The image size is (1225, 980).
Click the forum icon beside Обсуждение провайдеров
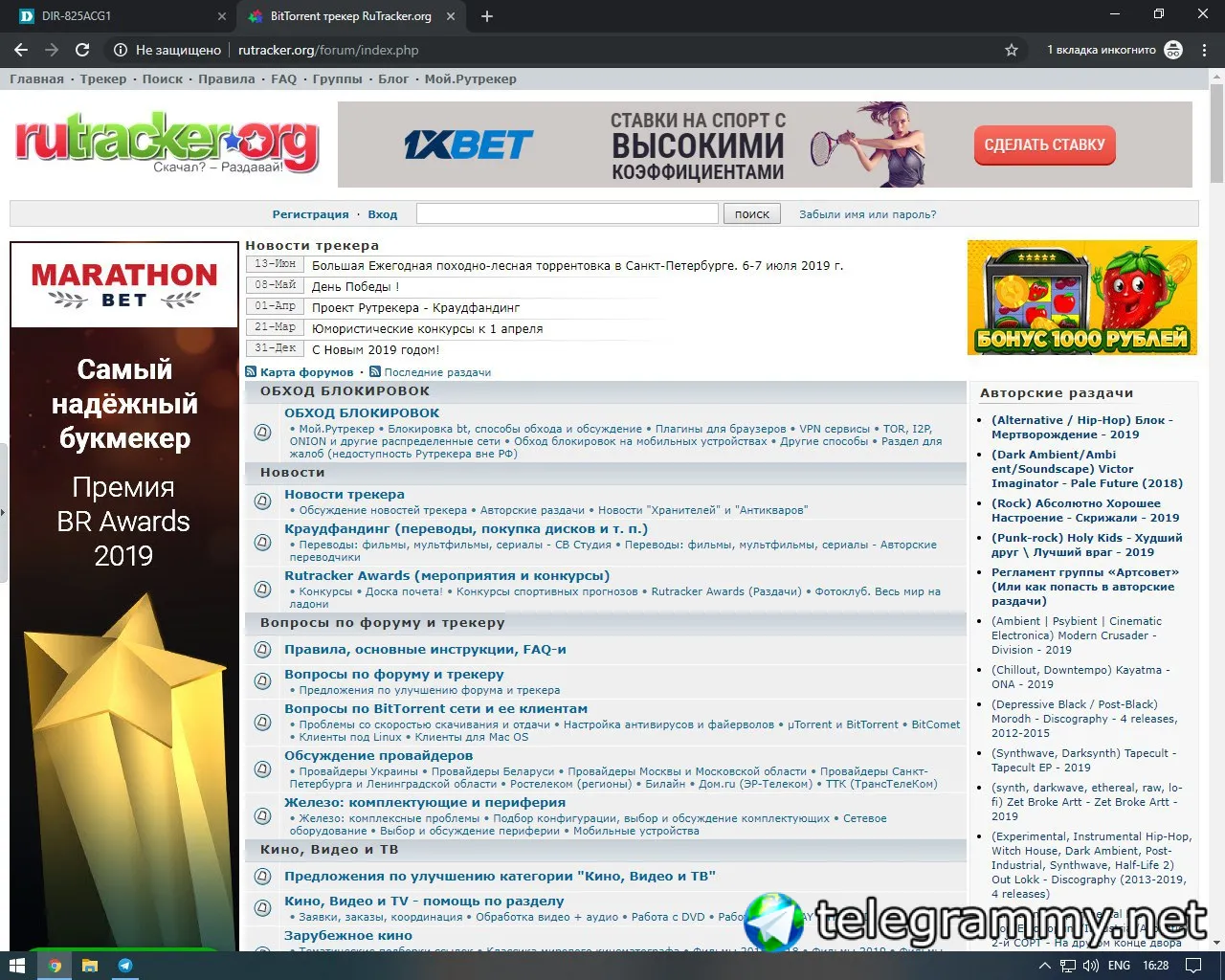point(262,769)
